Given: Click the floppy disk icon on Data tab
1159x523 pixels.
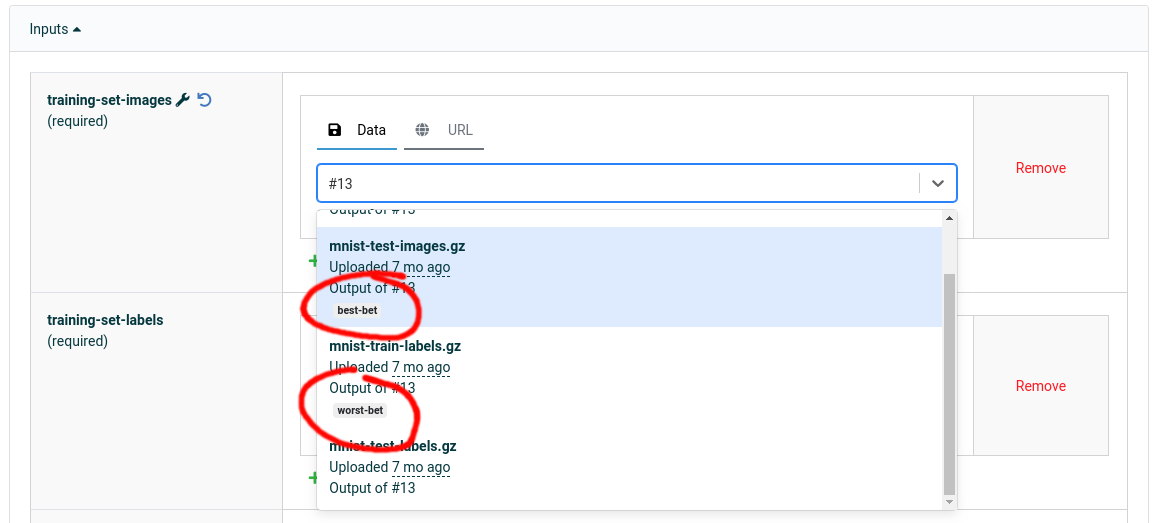Looking at the screenshot, I should tap(335, 130).
